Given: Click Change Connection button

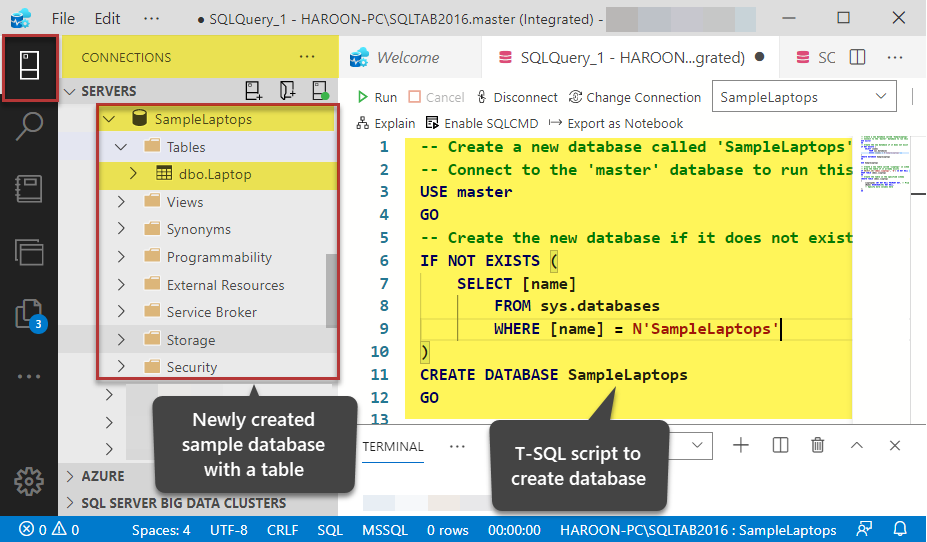Looking at the screenshot, I should click(x=634, y=97).
